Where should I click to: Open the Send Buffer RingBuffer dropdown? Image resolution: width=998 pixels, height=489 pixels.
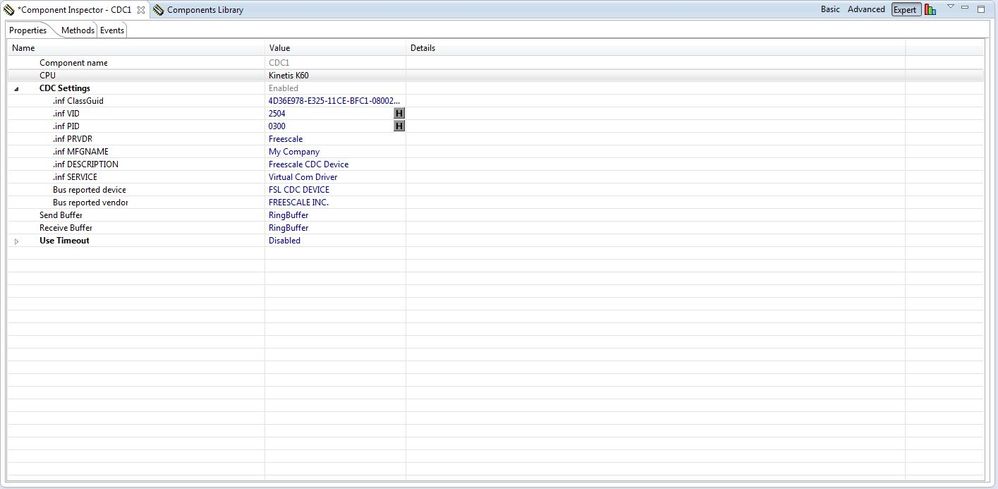[x=335, y=215]
